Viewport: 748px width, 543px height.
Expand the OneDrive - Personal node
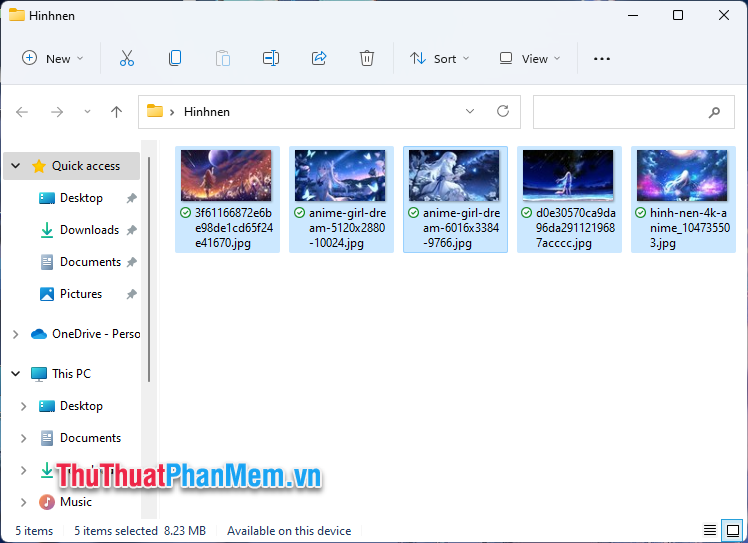point(16,334)
